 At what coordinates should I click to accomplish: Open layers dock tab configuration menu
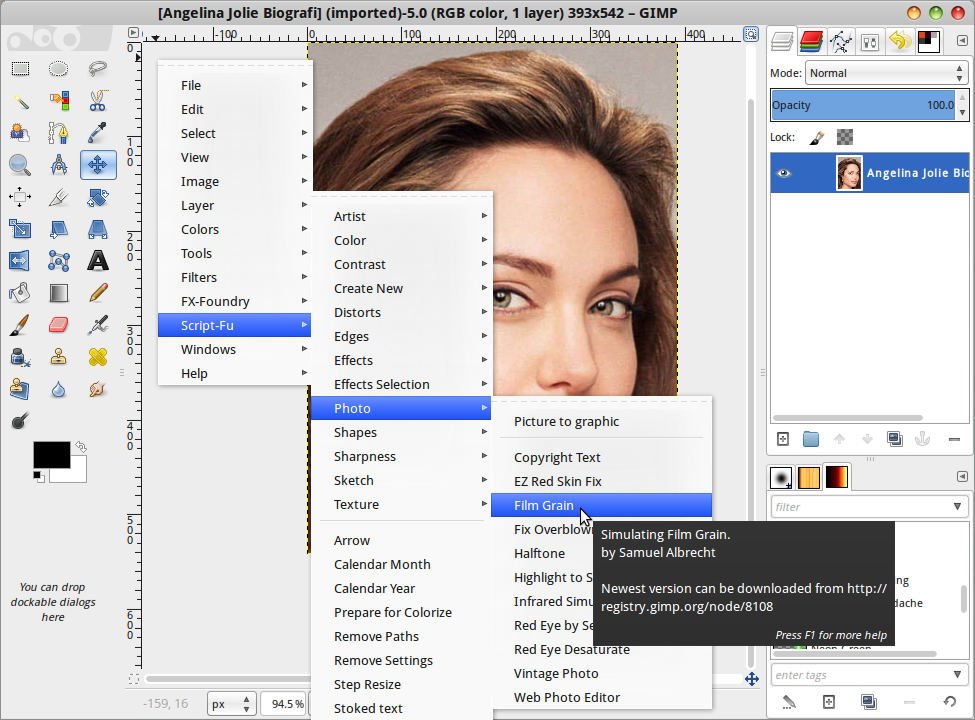point(962,41)
